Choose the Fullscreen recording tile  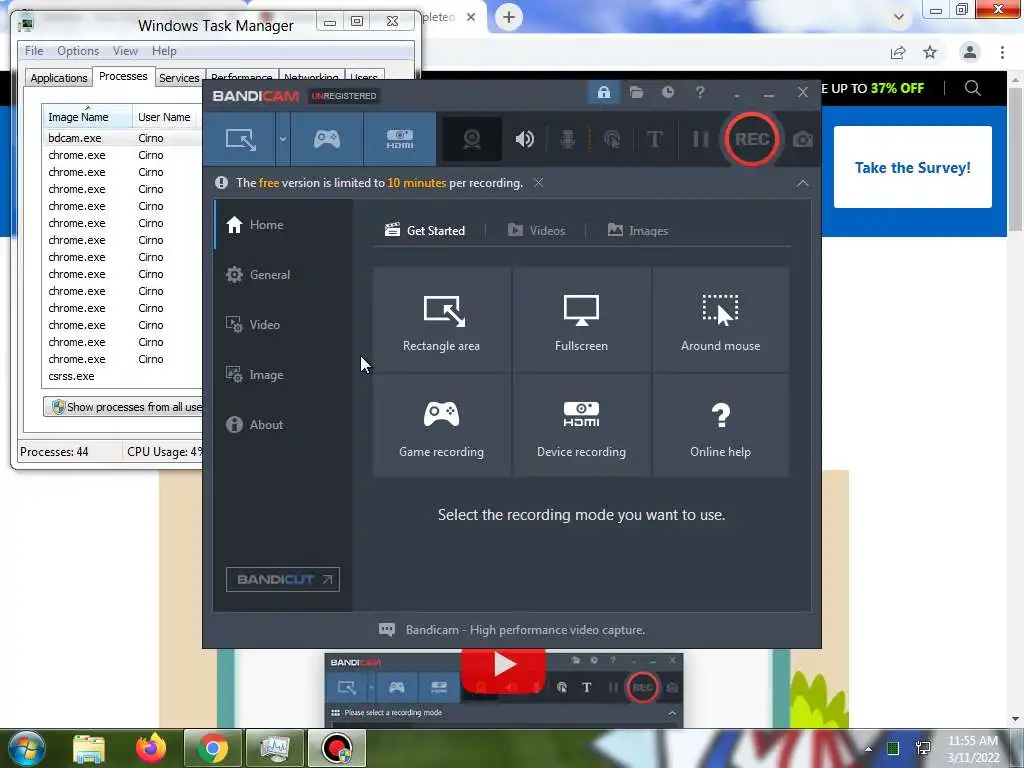pyautogui.click(x=581, y=320)
